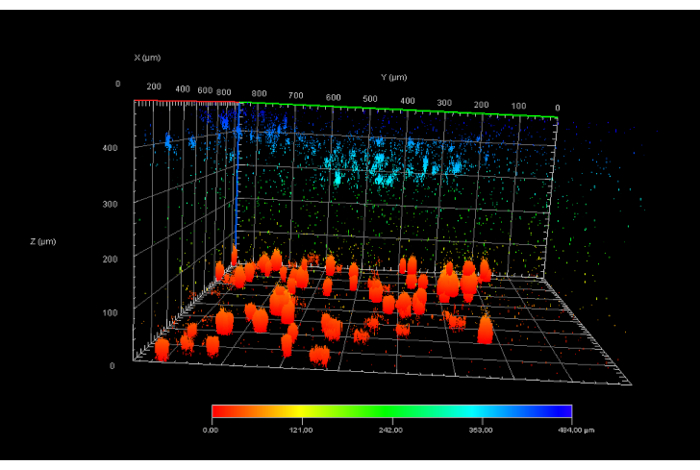Click the Y-axis tick label "300"
This screenshot has width=700, height=470.
click(x=444, y=103)
